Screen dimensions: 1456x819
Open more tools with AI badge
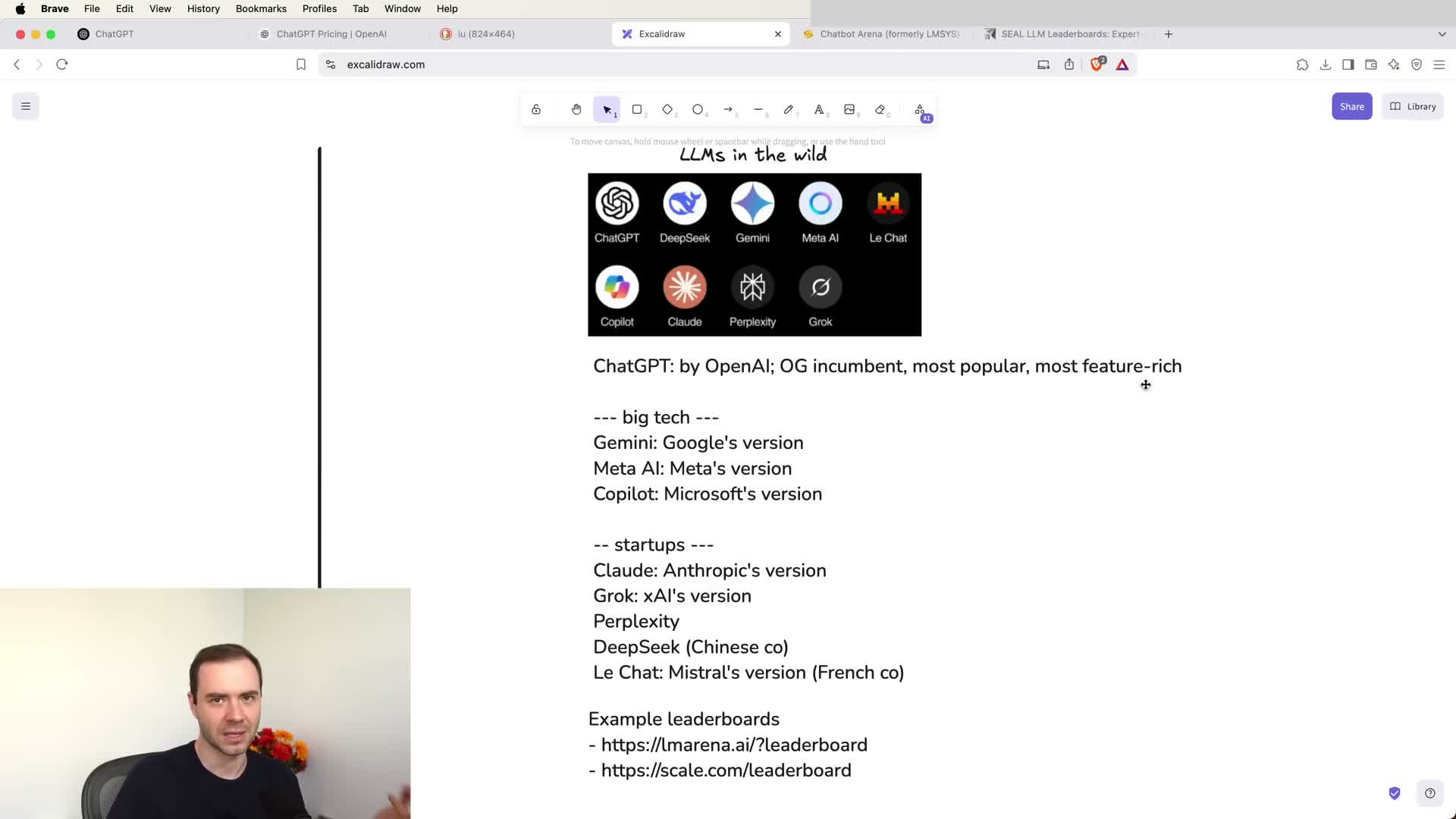(920, 110)
